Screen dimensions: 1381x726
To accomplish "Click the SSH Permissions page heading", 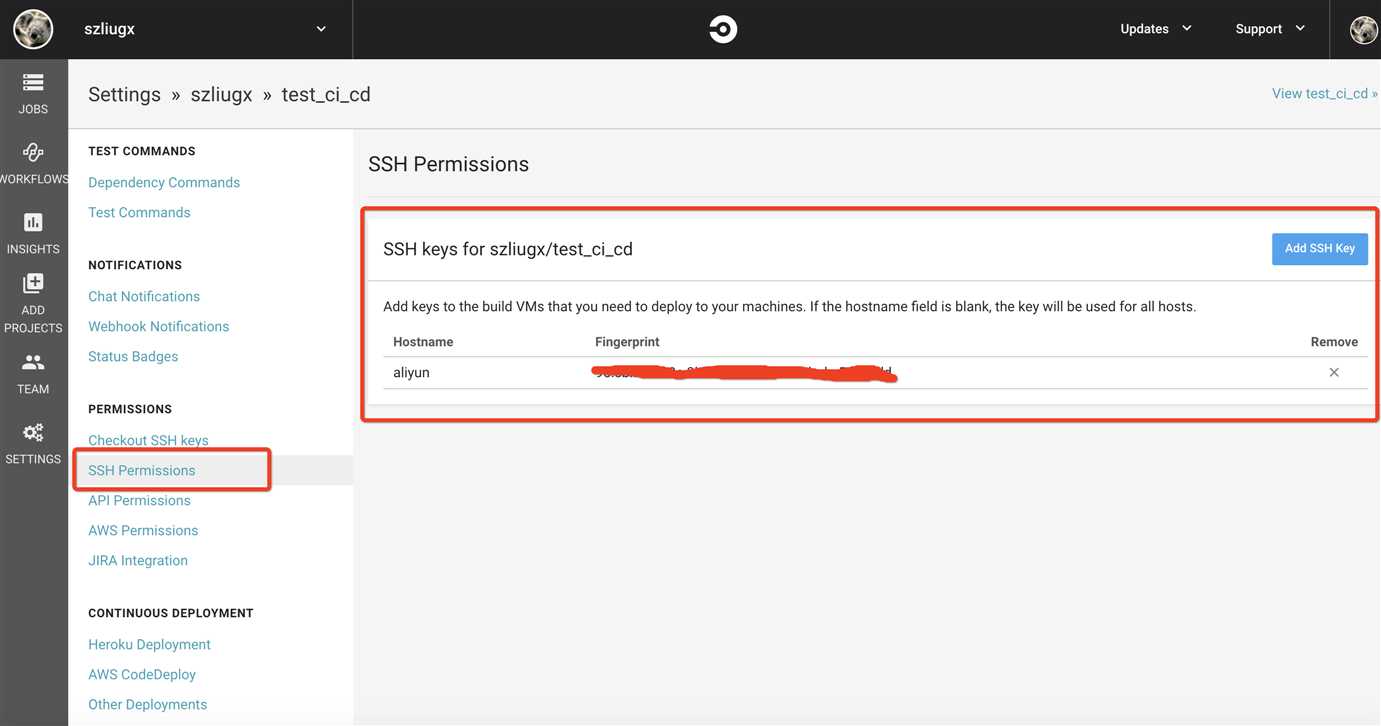I will 448,164.
